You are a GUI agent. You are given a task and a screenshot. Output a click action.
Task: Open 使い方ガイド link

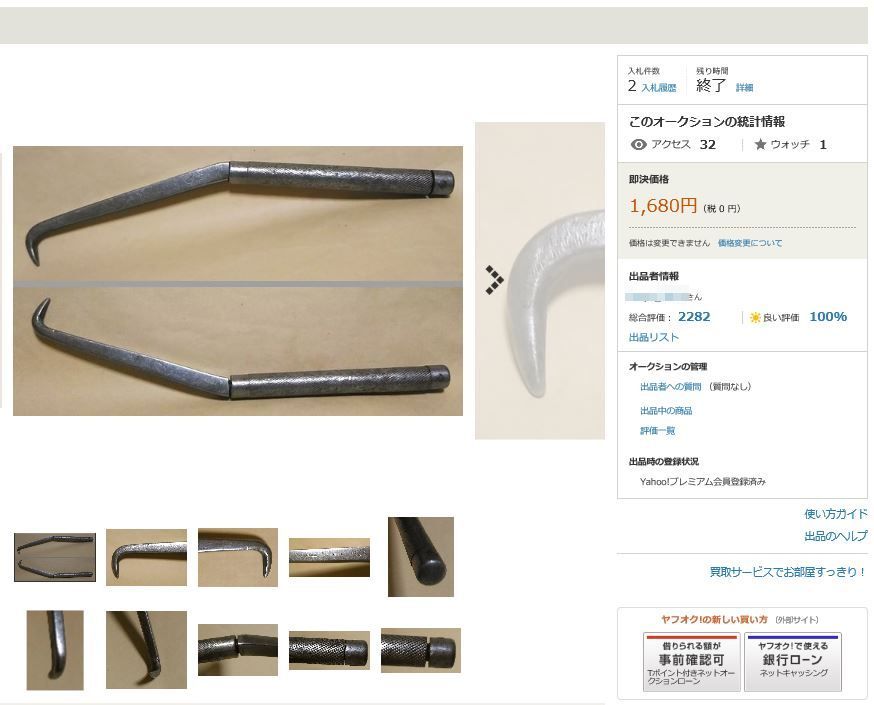point(836,513)
